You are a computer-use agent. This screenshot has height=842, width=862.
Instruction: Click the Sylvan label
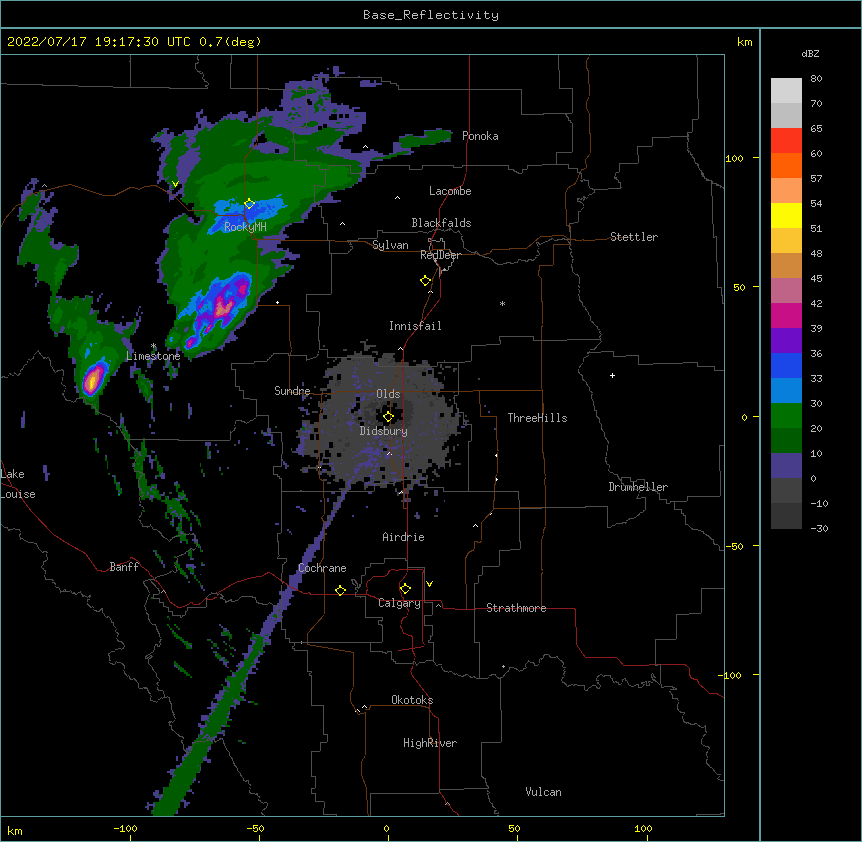coord(390,245)
